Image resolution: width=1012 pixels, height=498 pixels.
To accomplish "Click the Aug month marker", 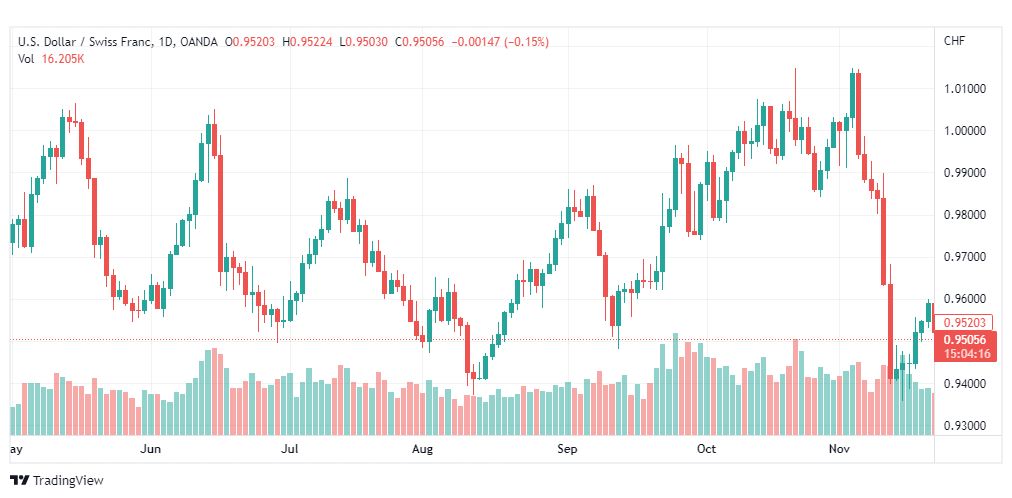I will [x=422, y=448].
